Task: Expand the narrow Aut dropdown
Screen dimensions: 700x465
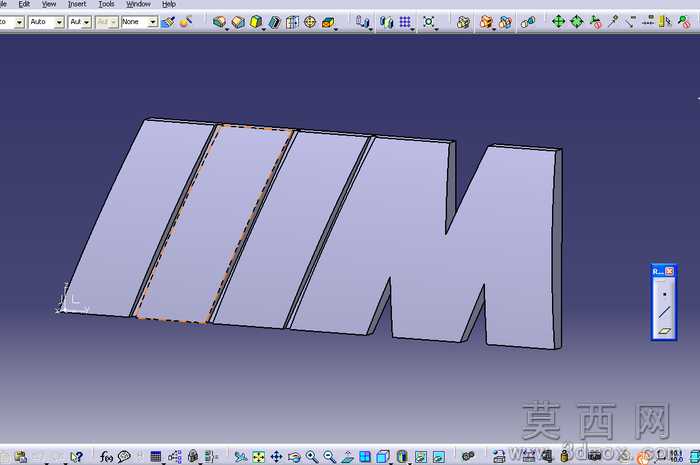Action: click(87, 22)
